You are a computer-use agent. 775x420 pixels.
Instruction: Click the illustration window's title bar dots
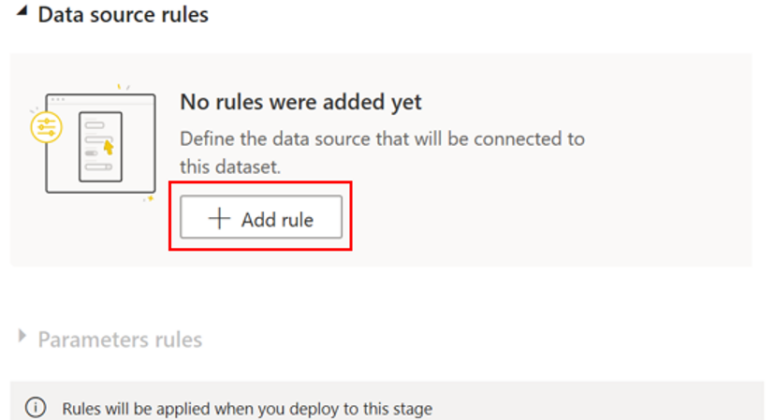pos(57,100)
